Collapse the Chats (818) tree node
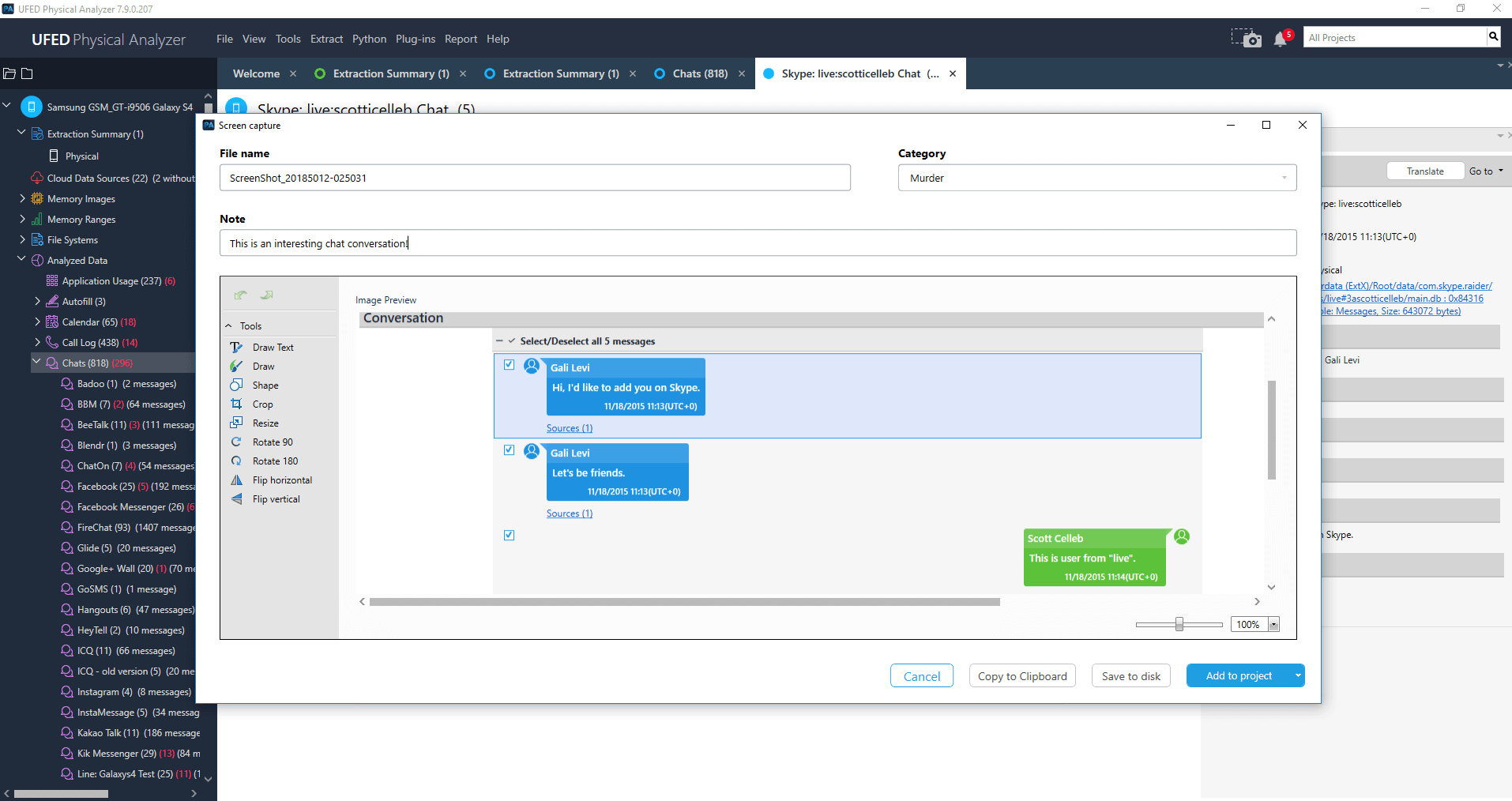The height and width of the screenshot is (801, 1512). click(36, 363)
